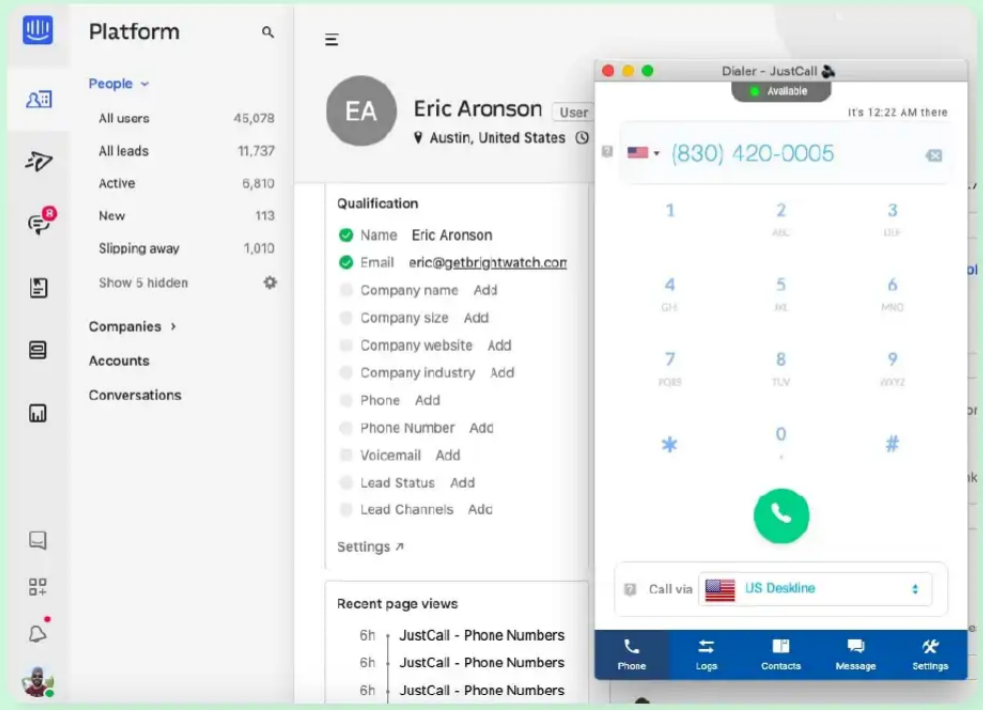The image size is (983, 710).
Task: Open the Outbound paper plane icon
Action: click(x=38, y=162)
